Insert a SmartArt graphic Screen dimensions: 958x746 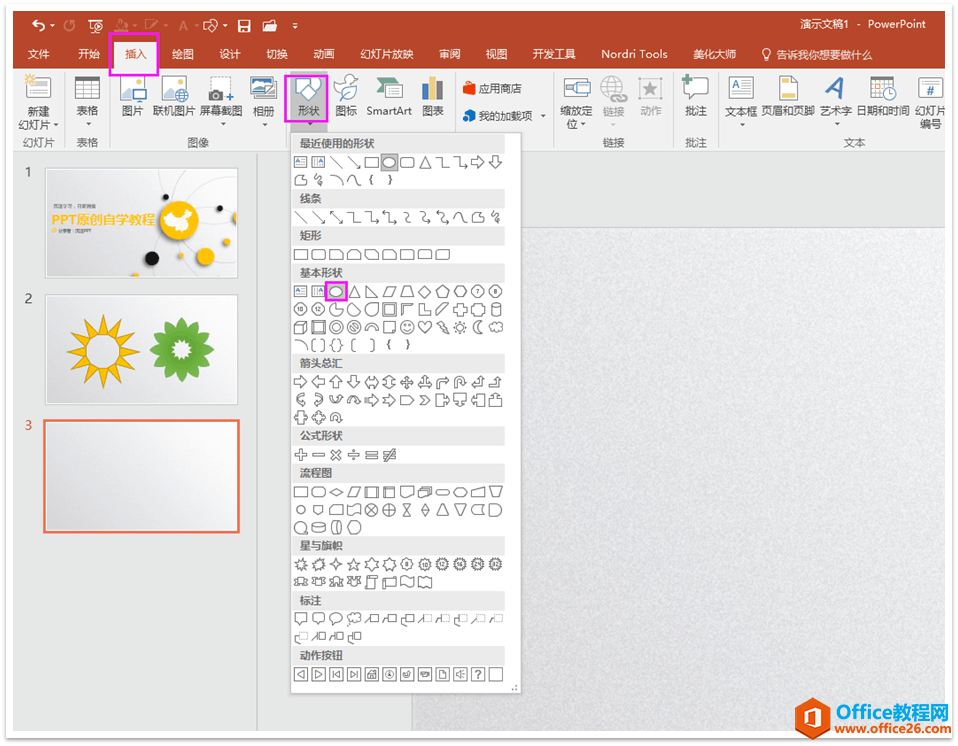pyautogui.click(x=389, y=97)
